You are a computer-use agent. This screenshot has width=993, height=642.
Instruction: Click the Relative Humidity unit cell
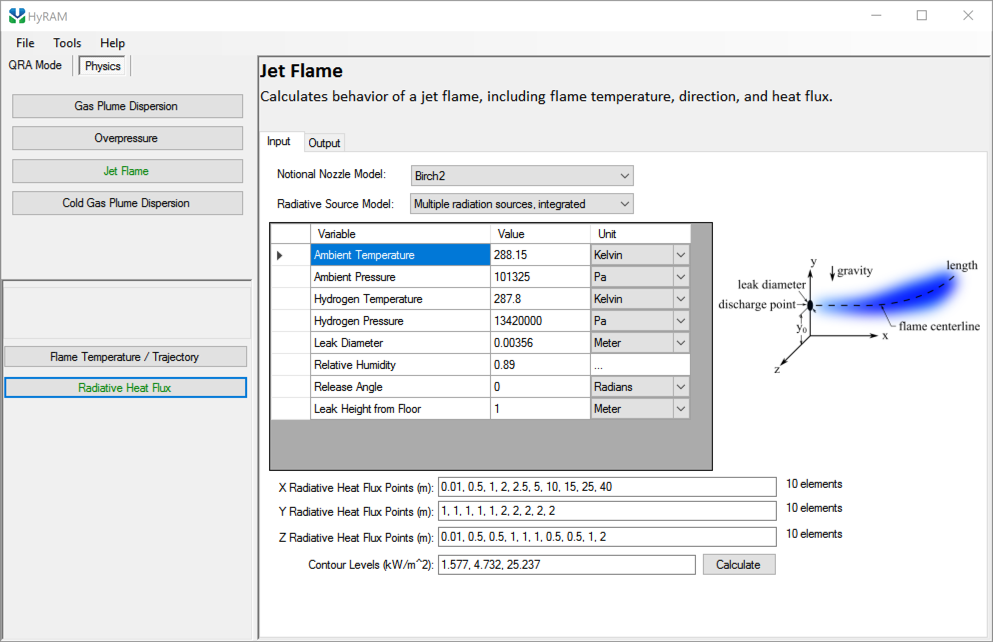pos(640,365)
